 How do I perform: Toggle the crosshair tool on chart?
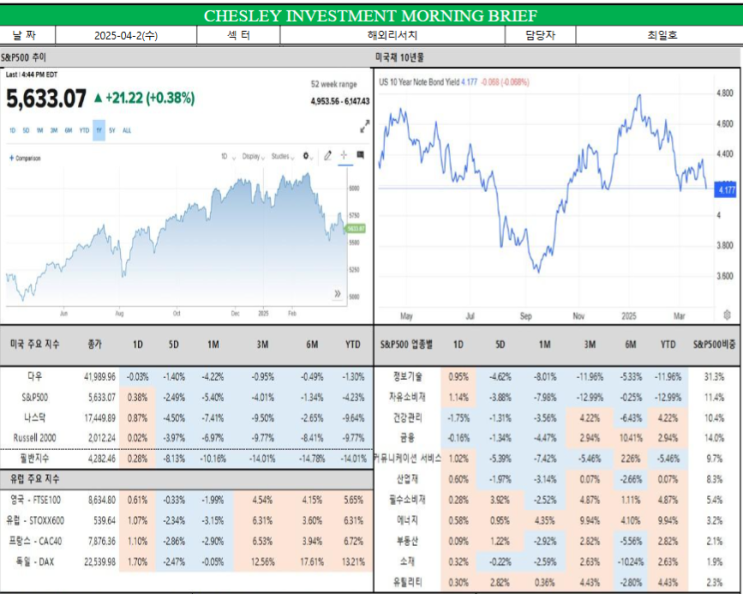coord(344,155)
